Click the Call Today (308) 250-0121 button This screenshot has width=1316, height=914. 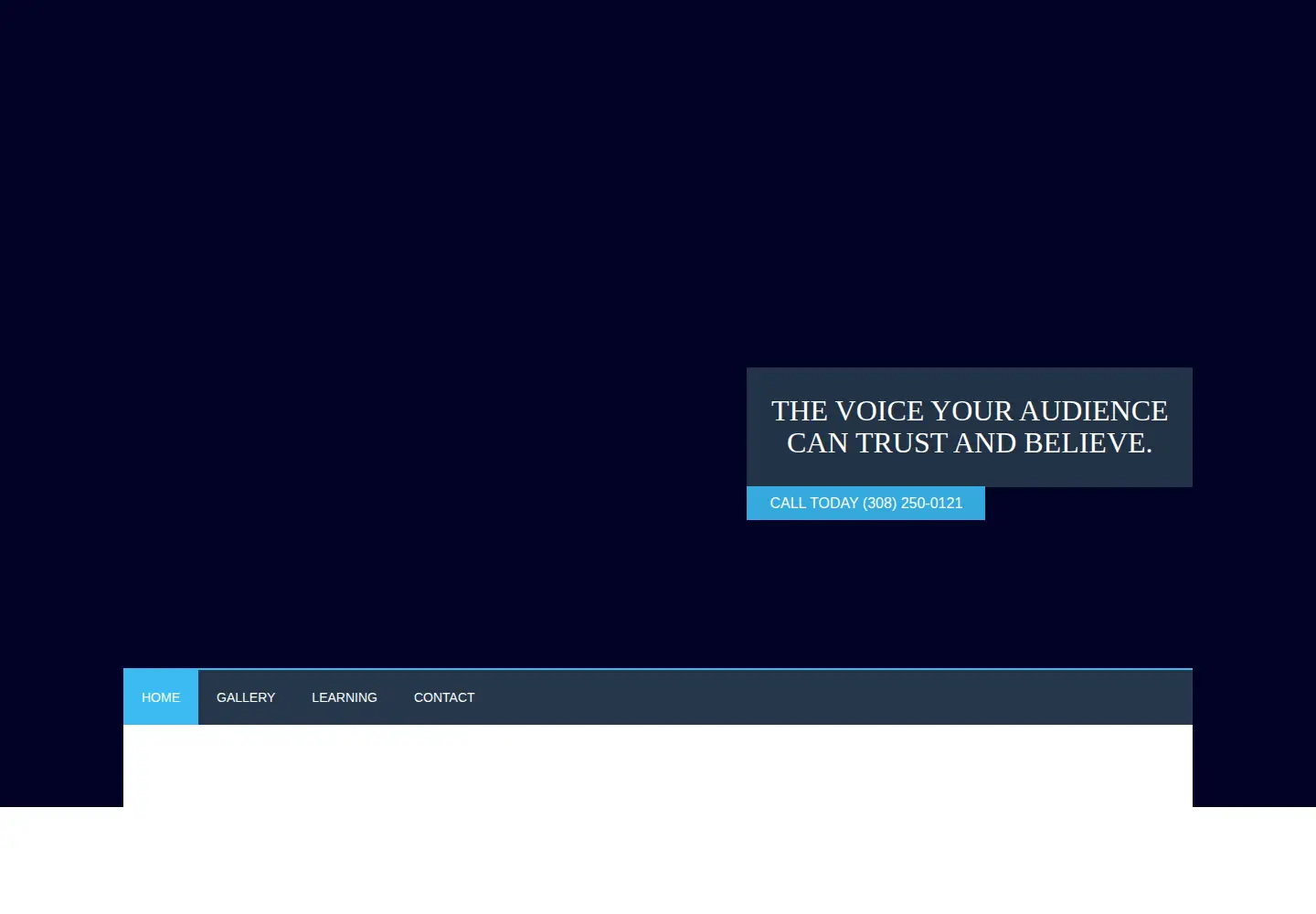pyautogui.click(x=865, y=504)
